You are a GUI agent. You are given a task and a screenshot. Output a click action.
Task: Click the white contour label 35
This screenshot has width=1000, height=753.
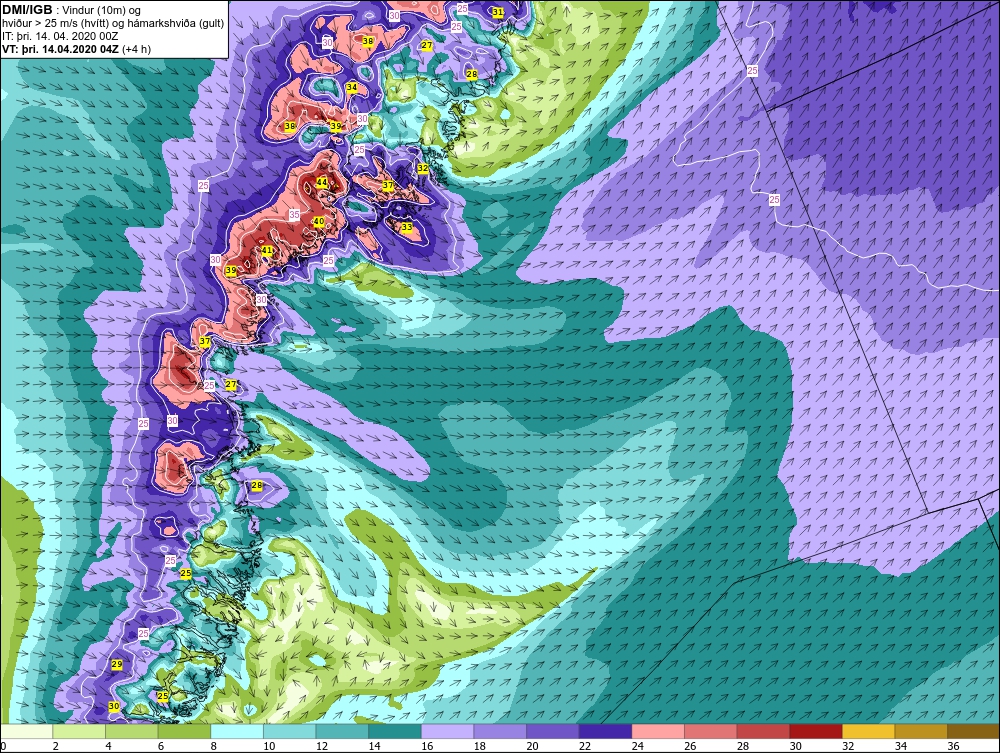tap(294, 215)
